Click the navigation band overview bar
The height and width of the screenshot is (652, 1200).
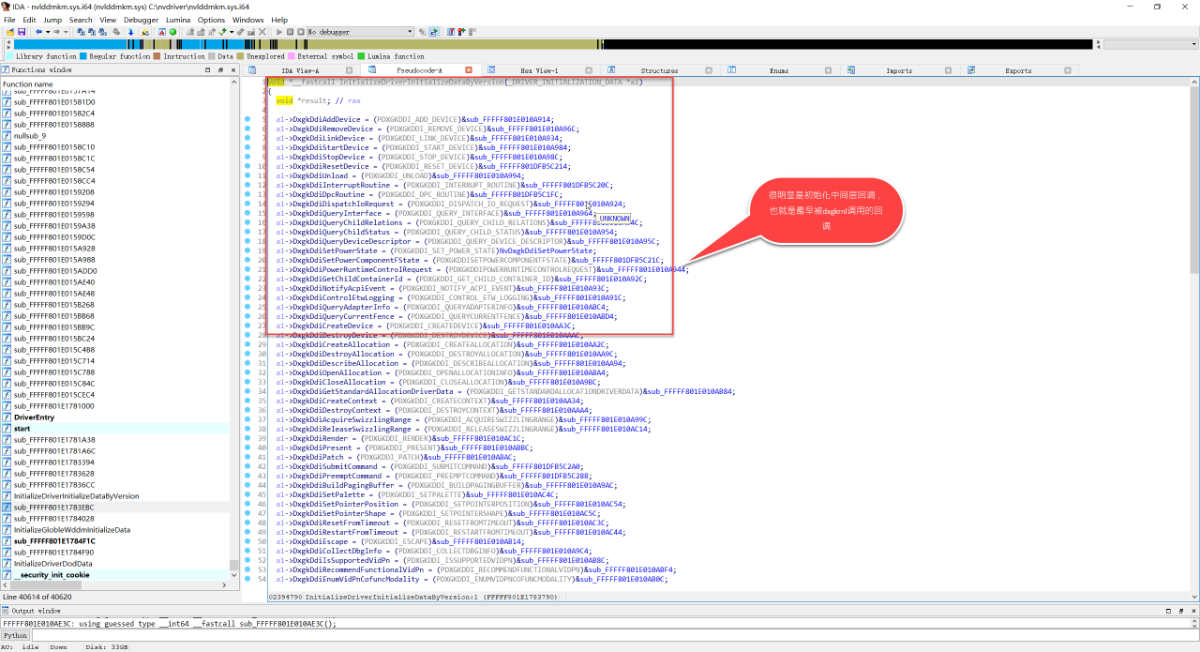tap(552, 44)
